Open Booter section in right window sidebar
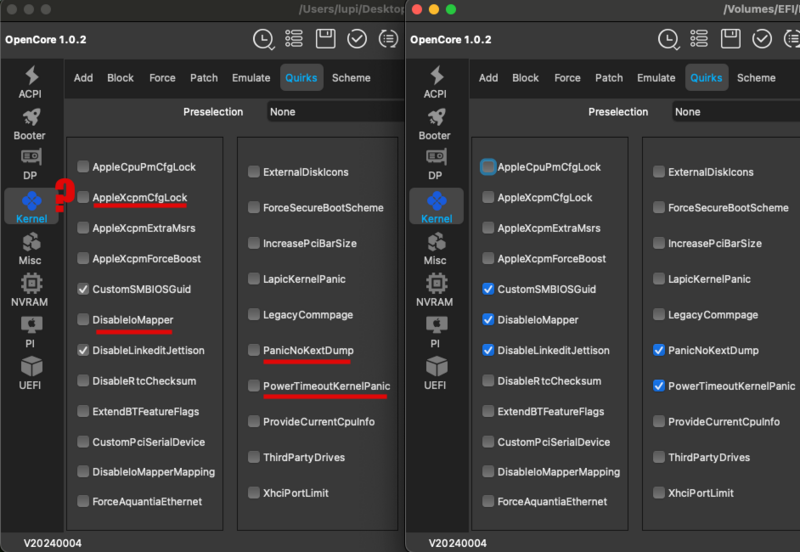 coord(435,124)
